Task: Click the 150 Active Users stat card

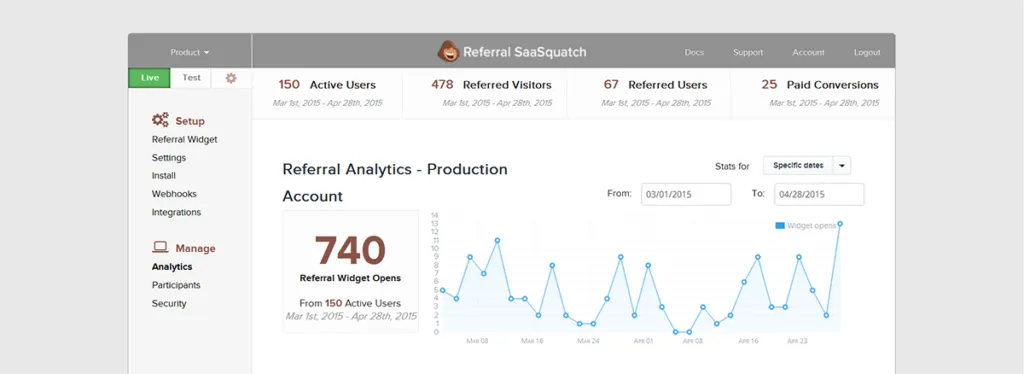Action: [327, 93]
